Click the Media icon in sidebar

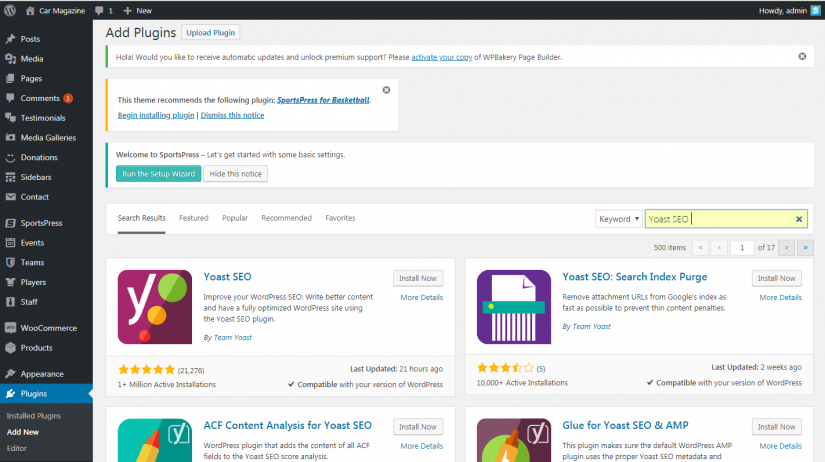tap(11, 59)
